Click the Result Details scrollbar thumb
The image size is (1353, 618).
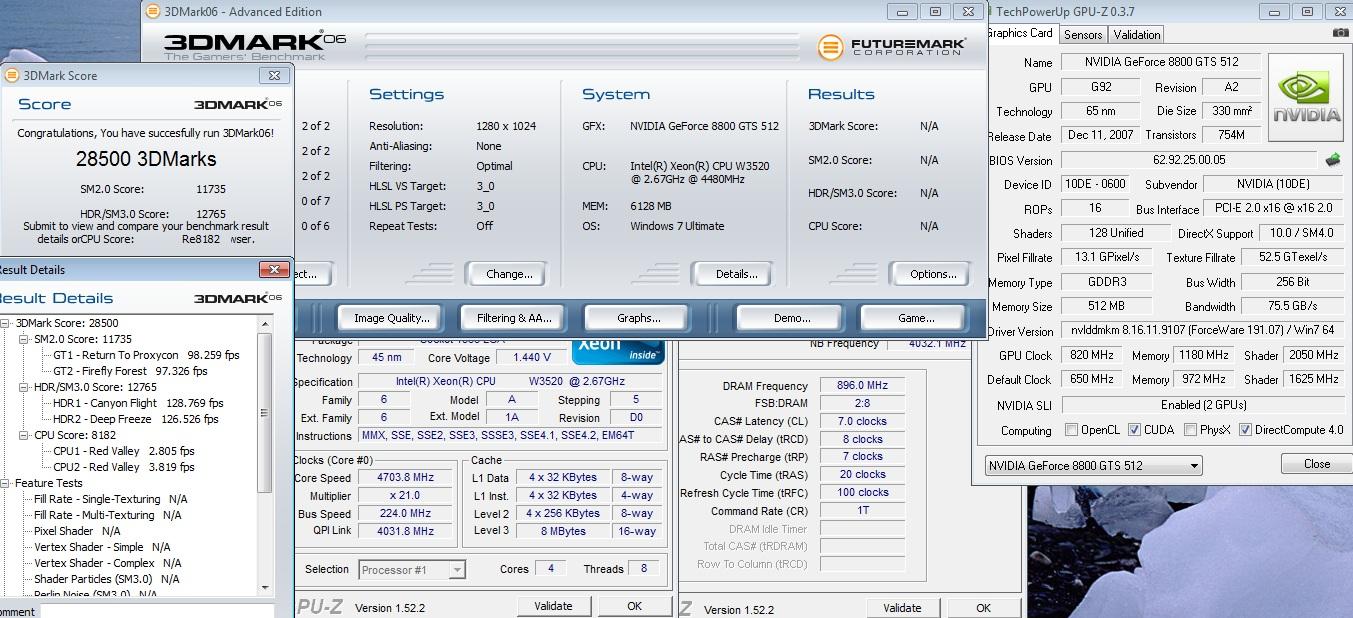[x=264, y=412]
